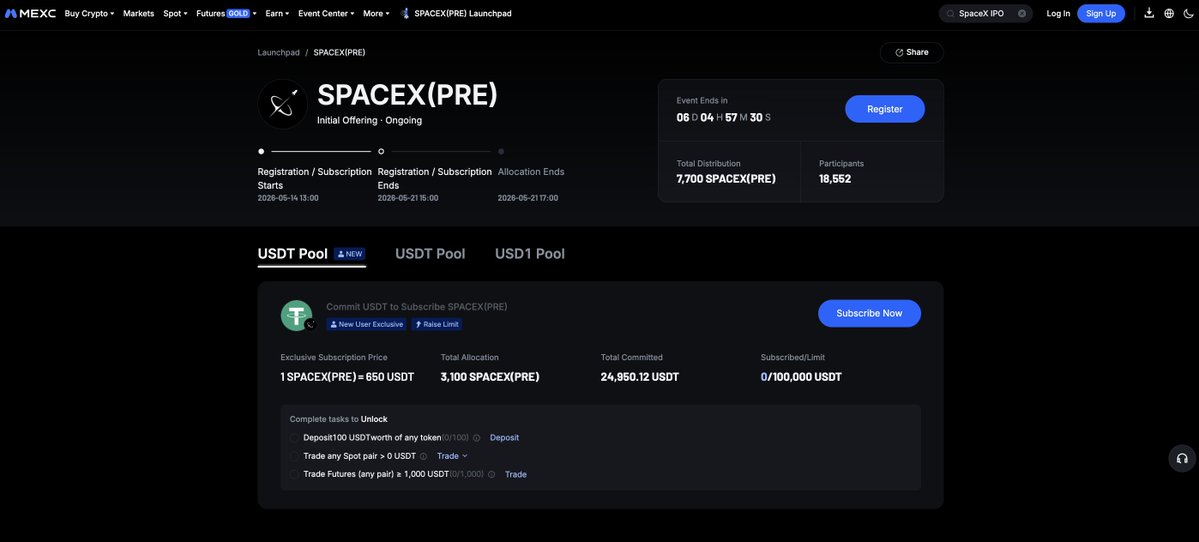1199x542 pixels.
Task: Click the info icon next to Futures task
Action: tap(492, 475)
